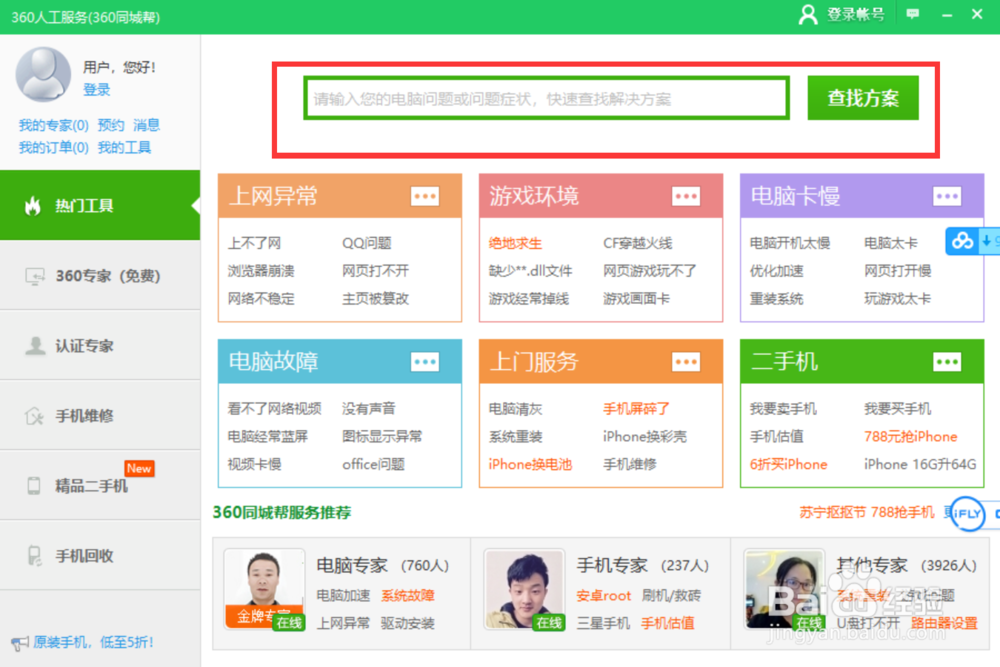Switch to 360专家 (免费) sidebar tab
1000x667 pixels.
tap(100, 275)
